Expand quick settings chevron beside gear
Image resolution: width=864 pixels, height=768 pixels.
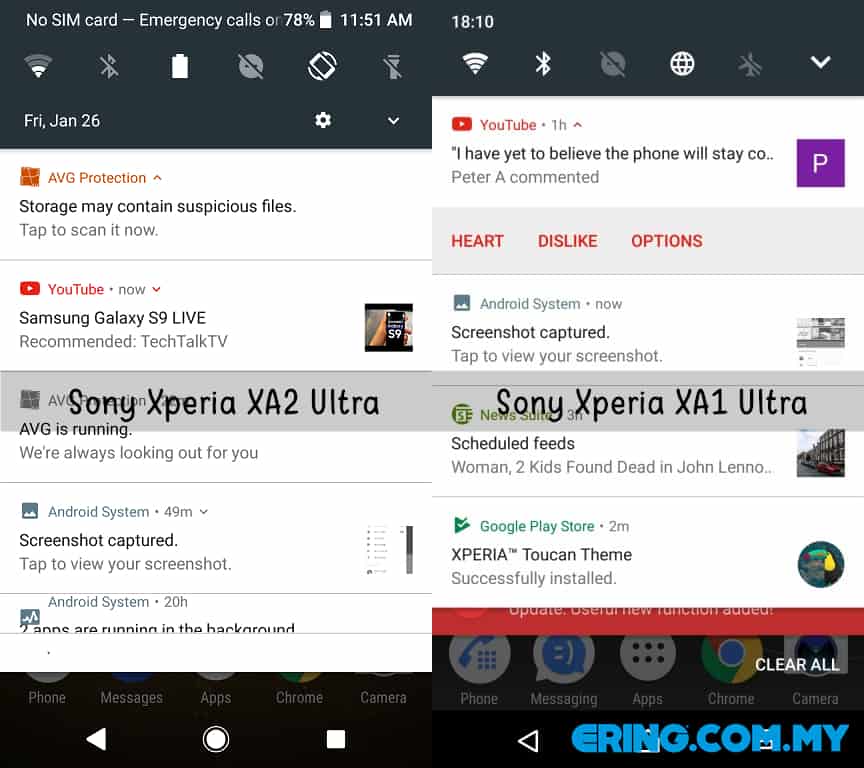pos(393,121)
